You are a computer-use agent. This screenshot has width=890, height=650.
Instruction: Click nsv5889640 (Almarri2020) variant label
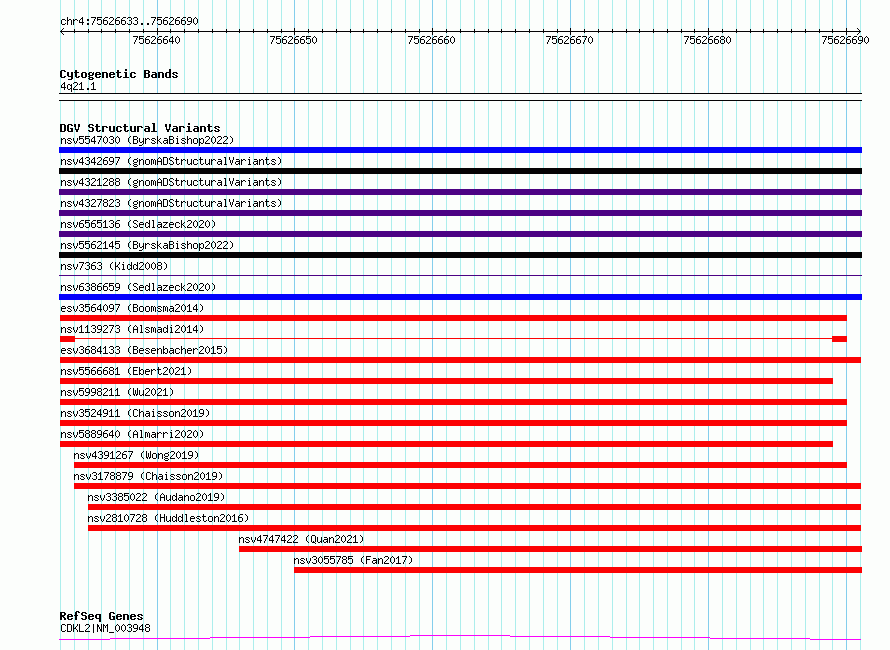(x=132, y=434)
